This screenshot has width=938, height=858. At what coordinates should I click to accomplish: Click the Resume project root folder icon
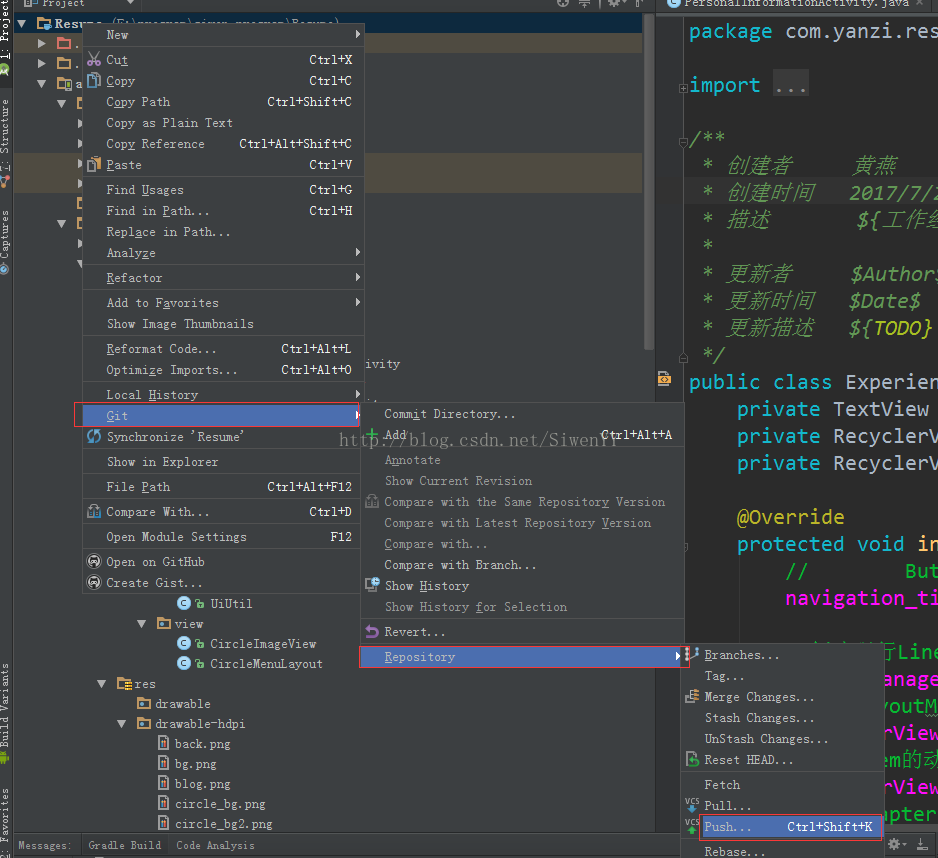tap(44, 23)
